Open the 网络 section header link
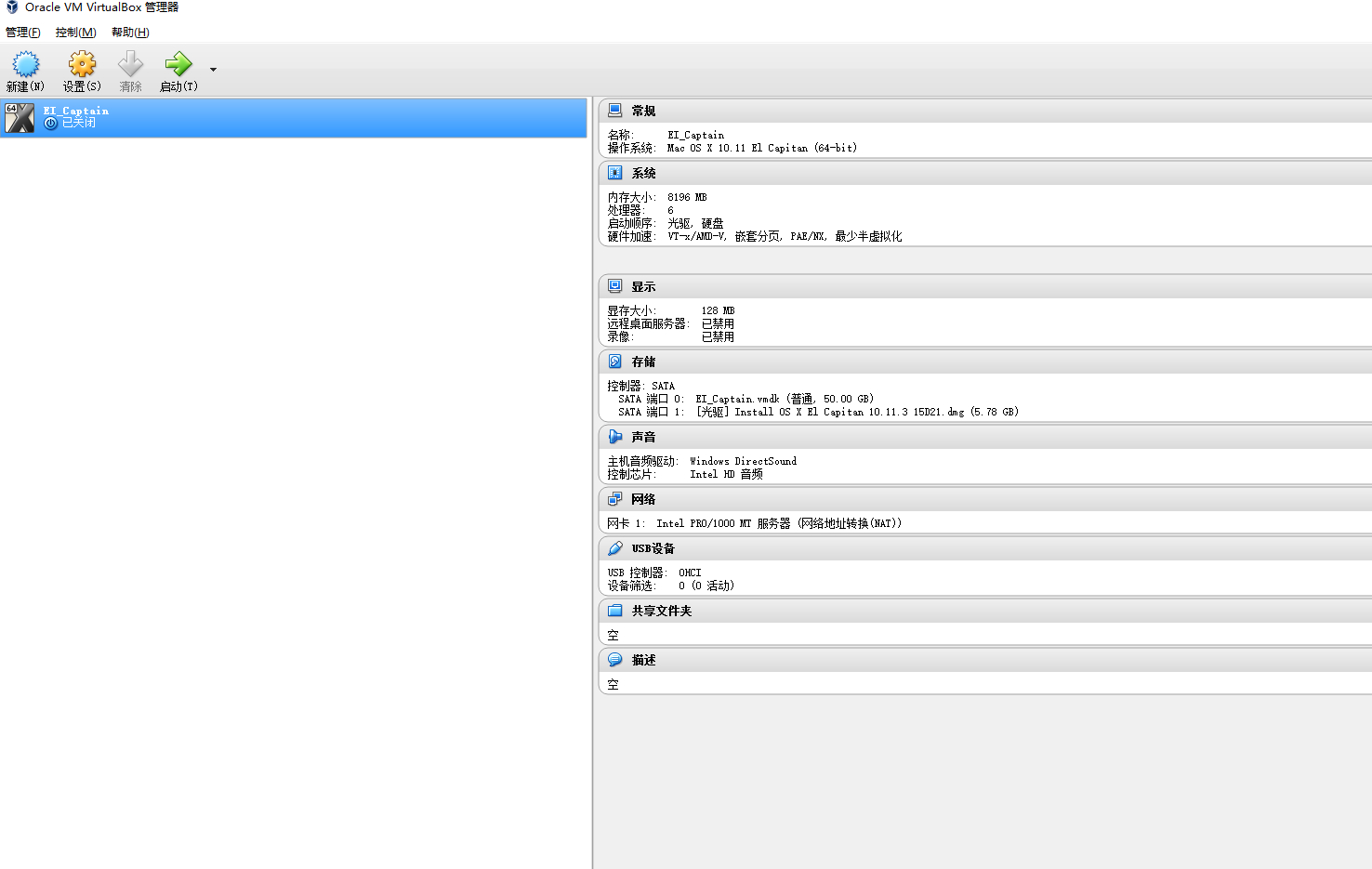Screen dimensions: 1372x869 [643, 500]
